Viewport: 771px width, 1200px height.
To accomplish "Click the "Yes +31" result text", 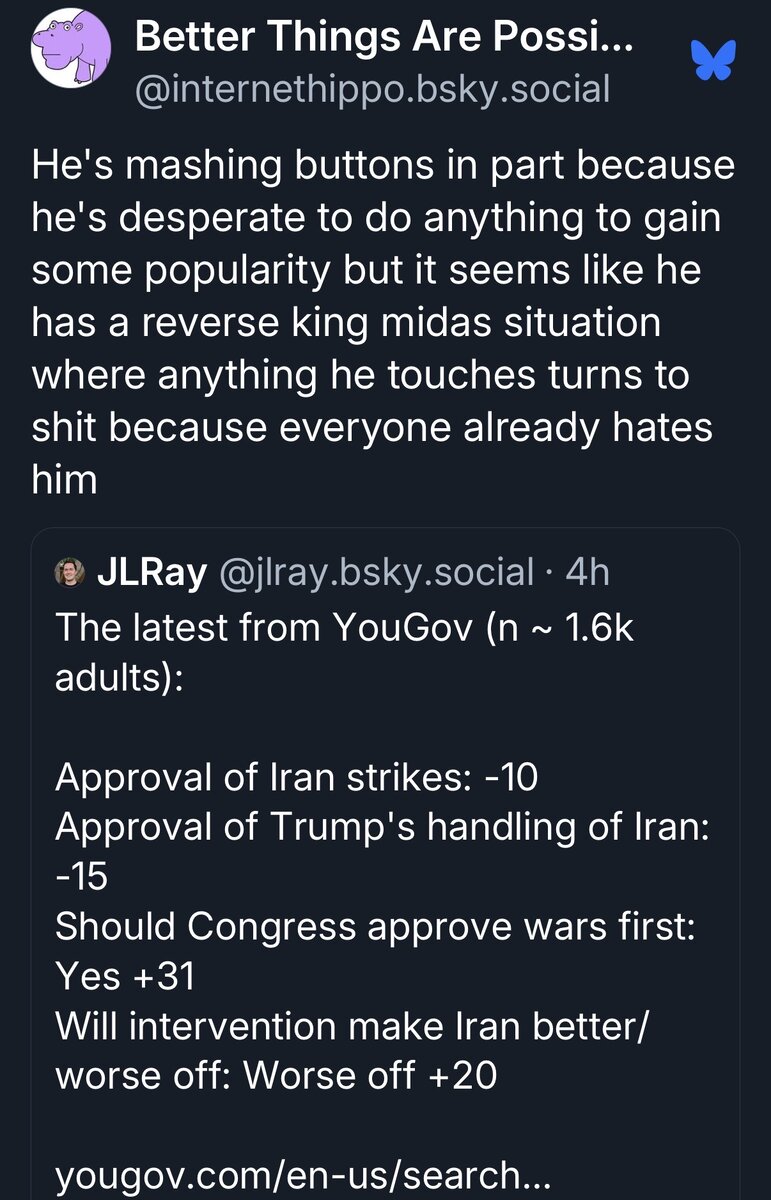I will 125,976.
